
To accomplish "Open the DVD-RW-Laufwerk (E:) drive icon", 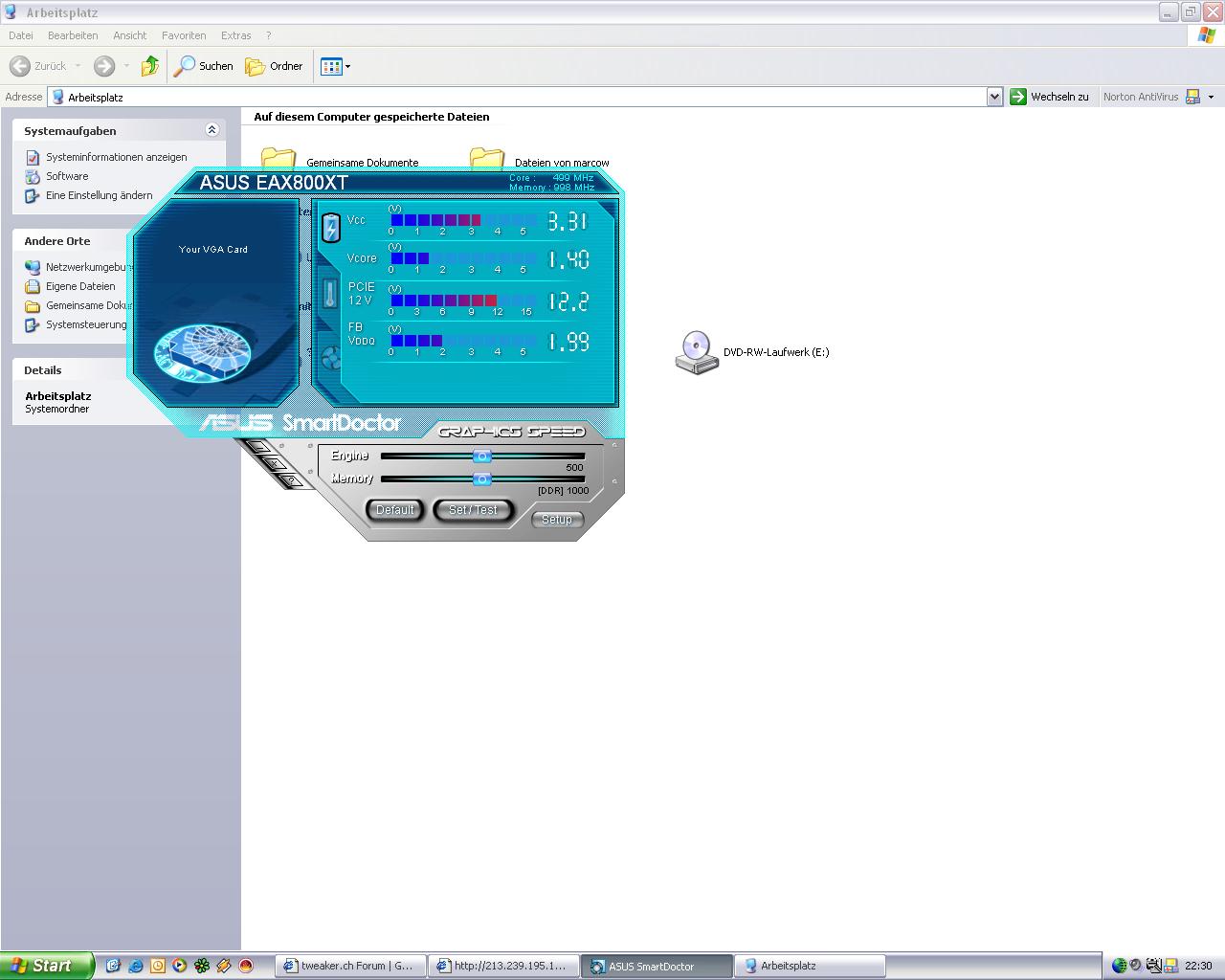I will tap(696, 352).
